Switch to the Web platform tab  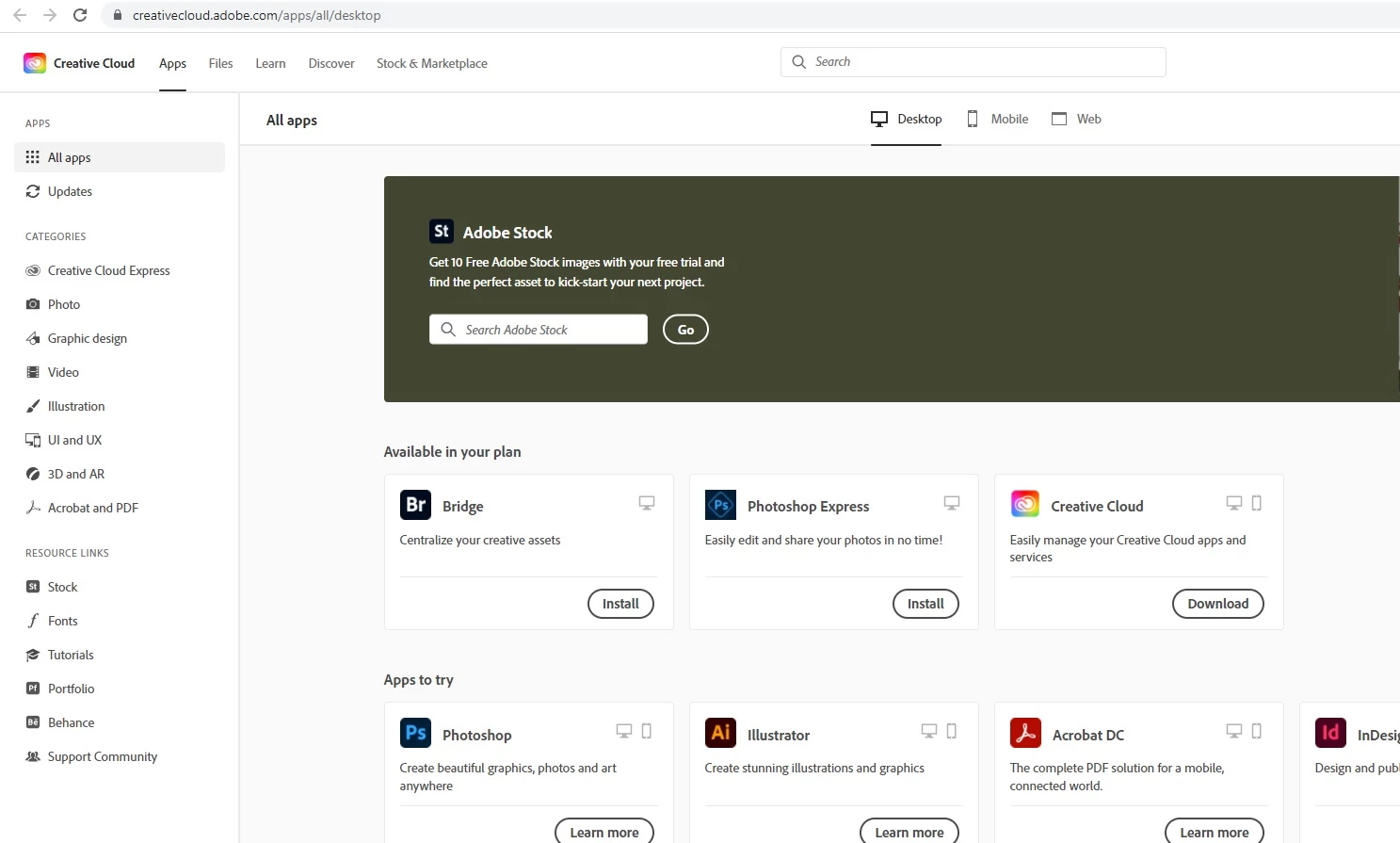1076,119
